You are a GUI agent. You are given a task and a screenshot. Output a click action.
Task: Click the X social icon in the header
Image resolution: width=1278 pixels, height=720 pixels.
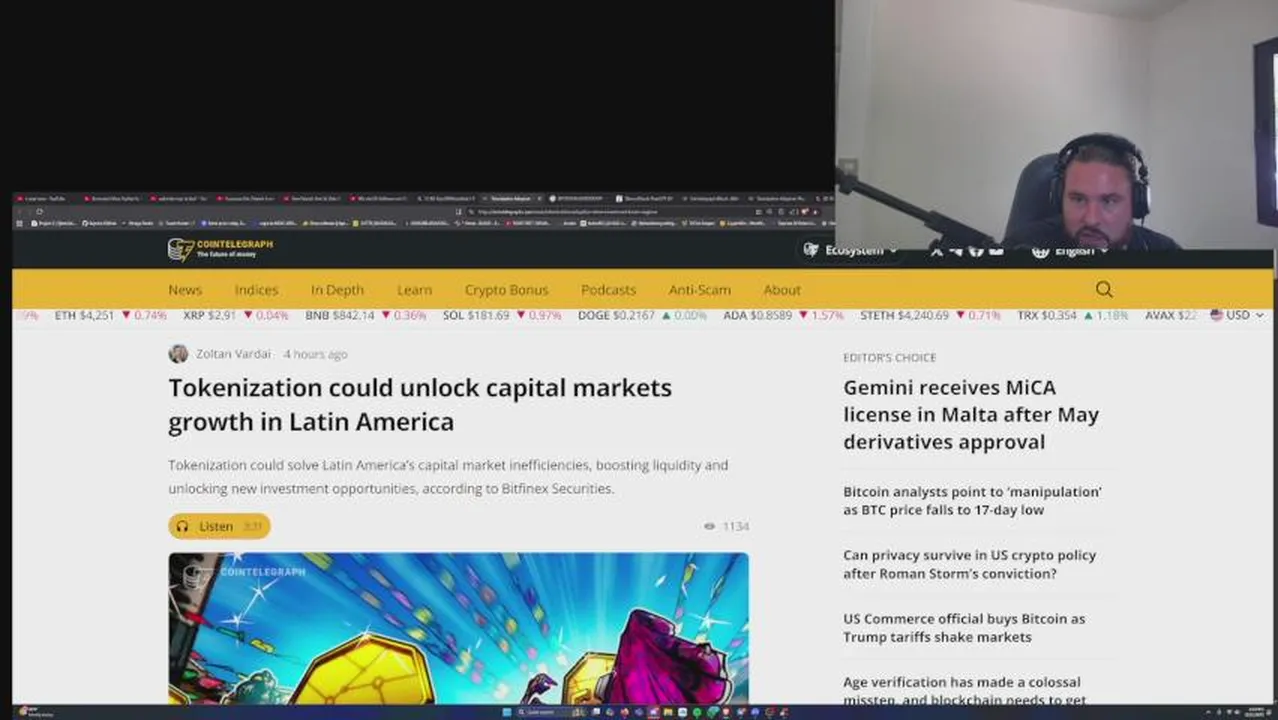coord(936,251)
